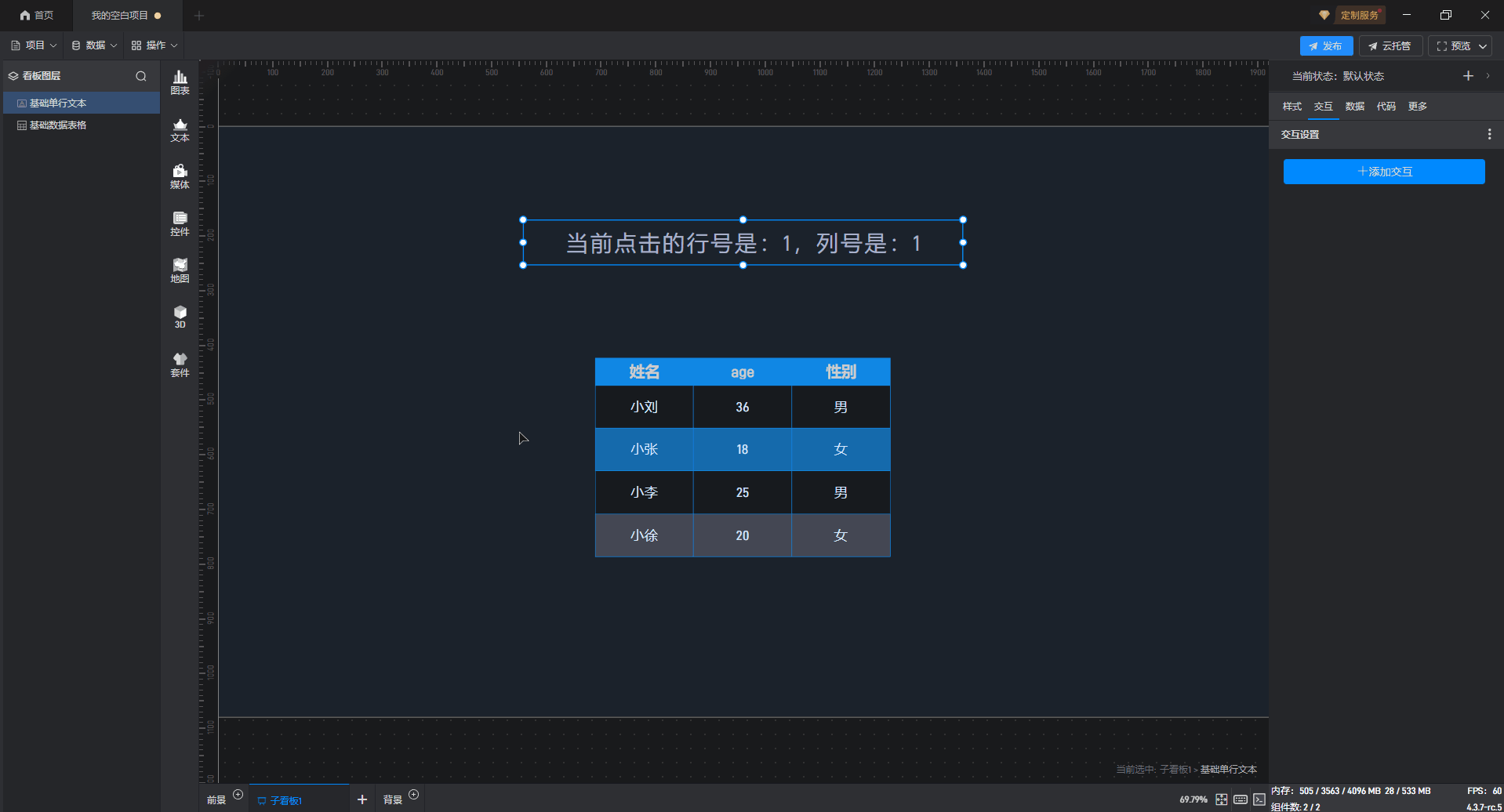Switch to the 背景 layer tab
Image resolution: width=1504 pixels, height=812 pixels.
392,800
